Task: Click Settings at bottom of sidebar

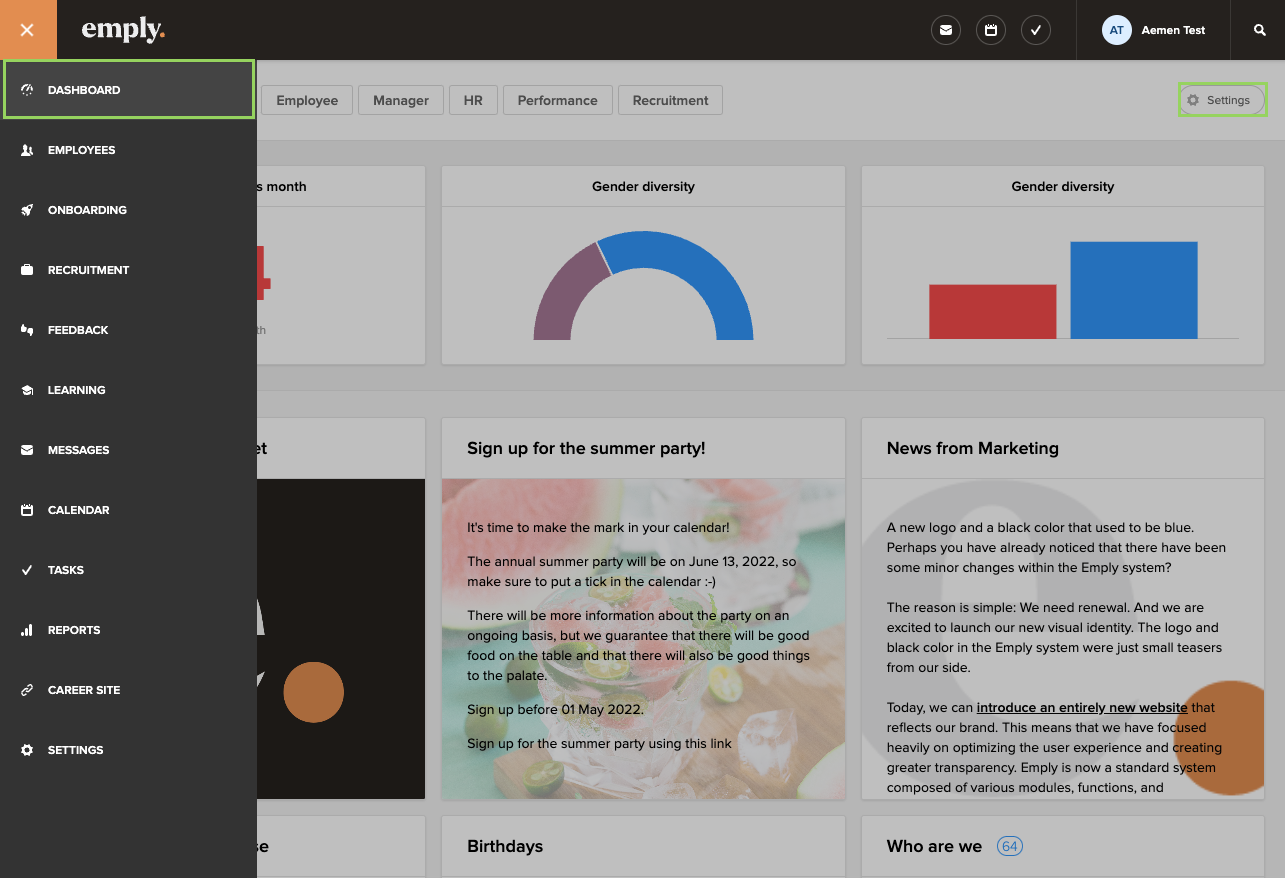Action: tap(75, 750)
